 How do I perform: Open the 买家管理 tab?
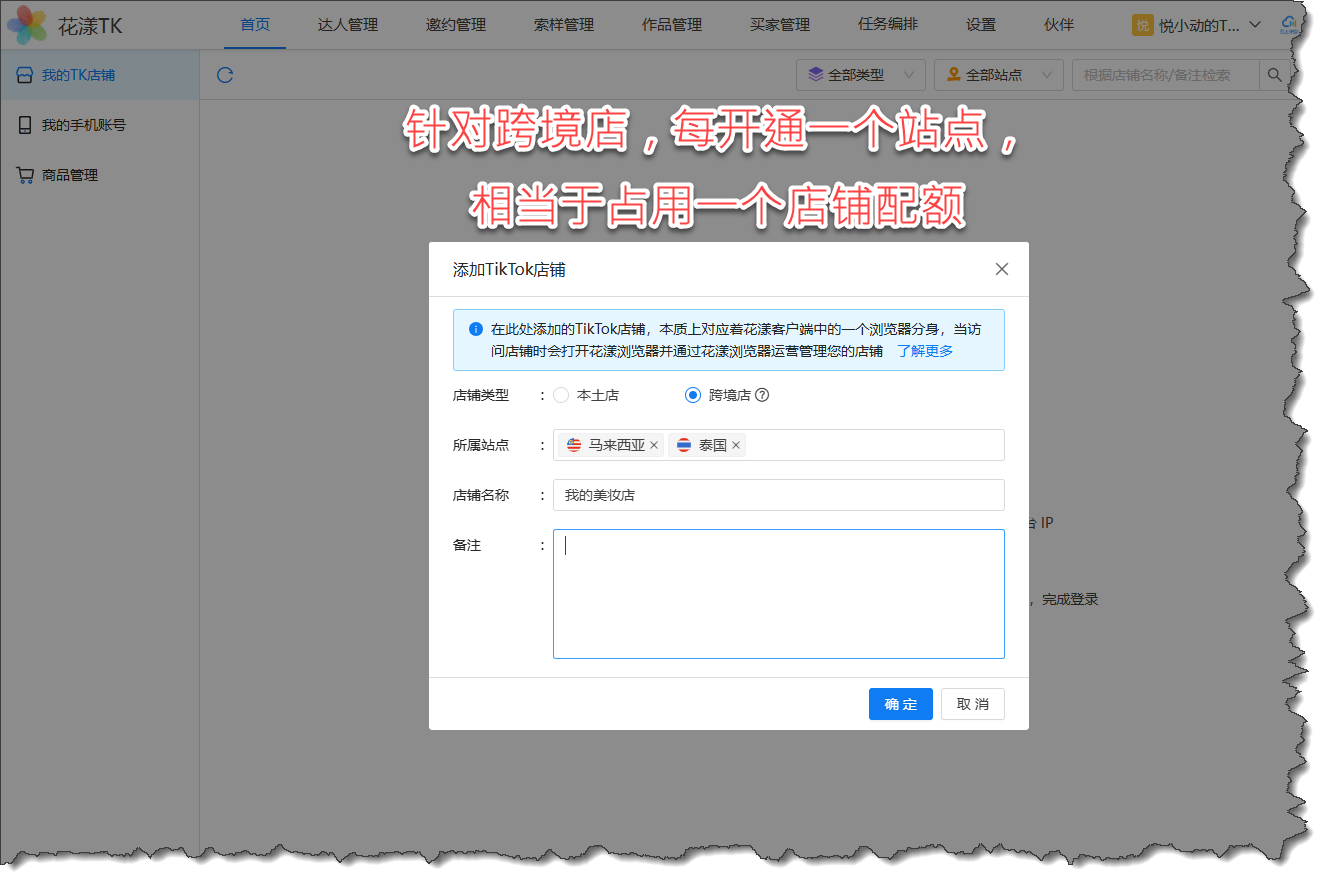(780, 24)
